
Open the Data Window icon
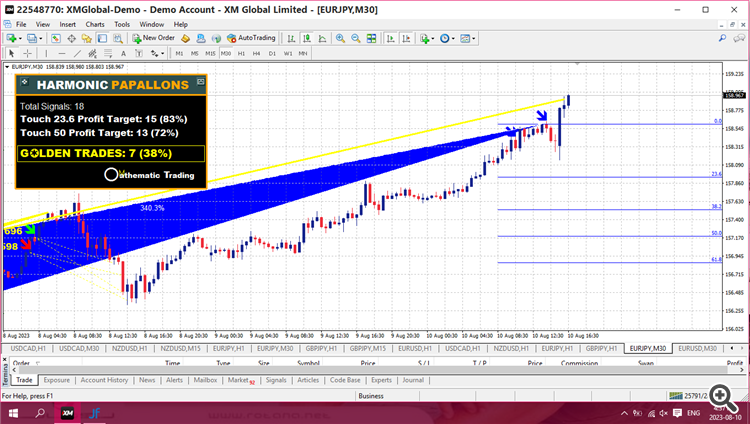tap(71, 38)
